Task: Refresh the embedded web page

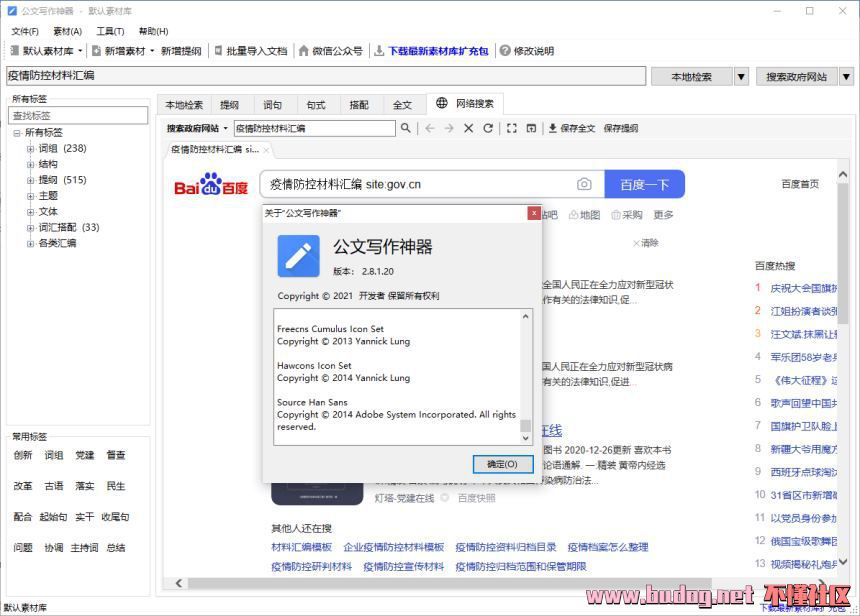Action: tap(488, 128)
